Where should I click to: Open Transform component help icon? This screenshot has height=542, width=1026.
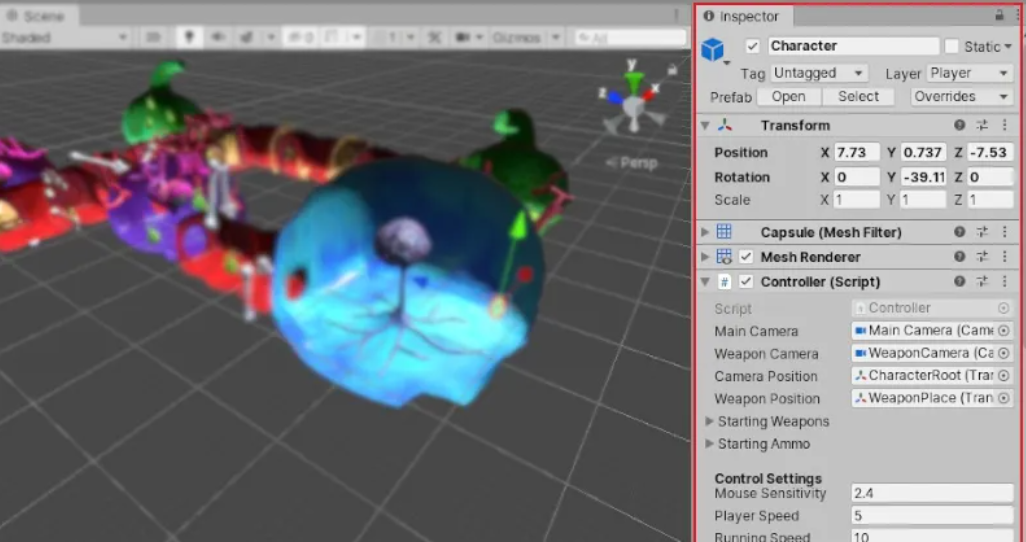tap(959, 126)
